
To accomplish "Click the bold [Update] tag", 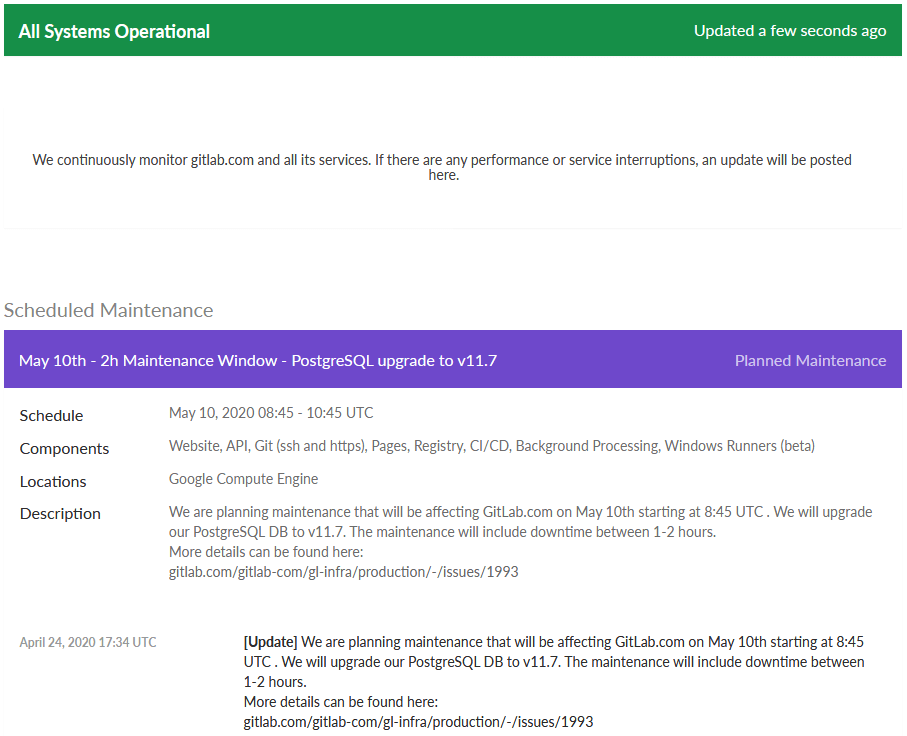I will 270,641.
